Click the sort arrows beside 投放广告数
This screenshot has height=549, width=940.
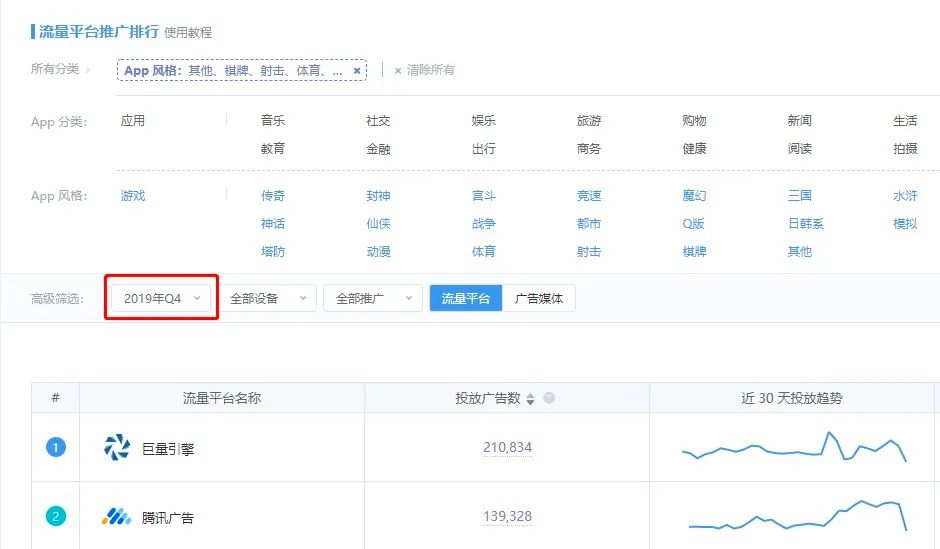coord(530,399)
